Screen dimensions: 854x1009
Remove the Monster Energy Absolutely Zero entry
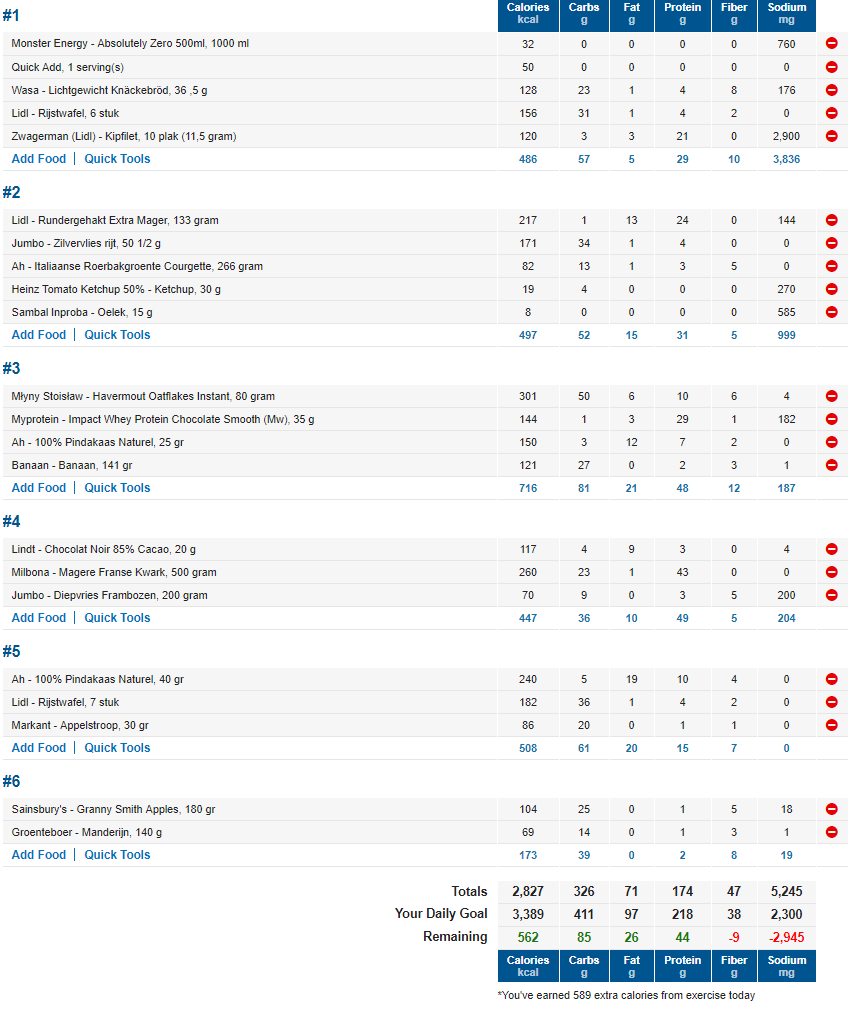pos(831,44)
